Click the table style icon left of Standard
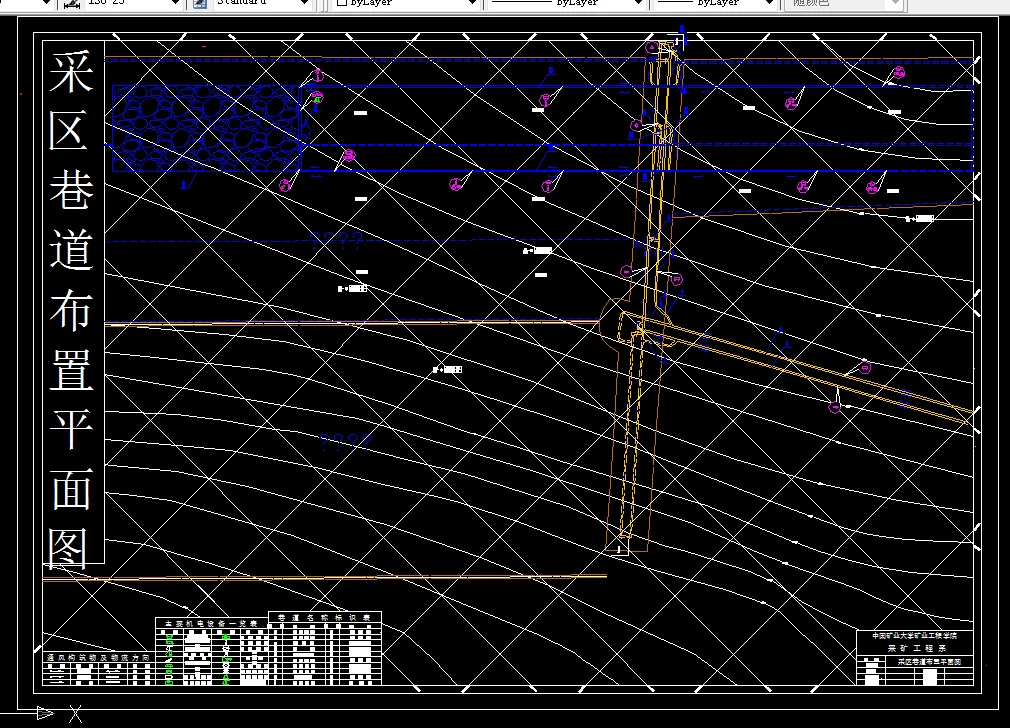Viewport: 1010px width, 728px height. point(200,3)
